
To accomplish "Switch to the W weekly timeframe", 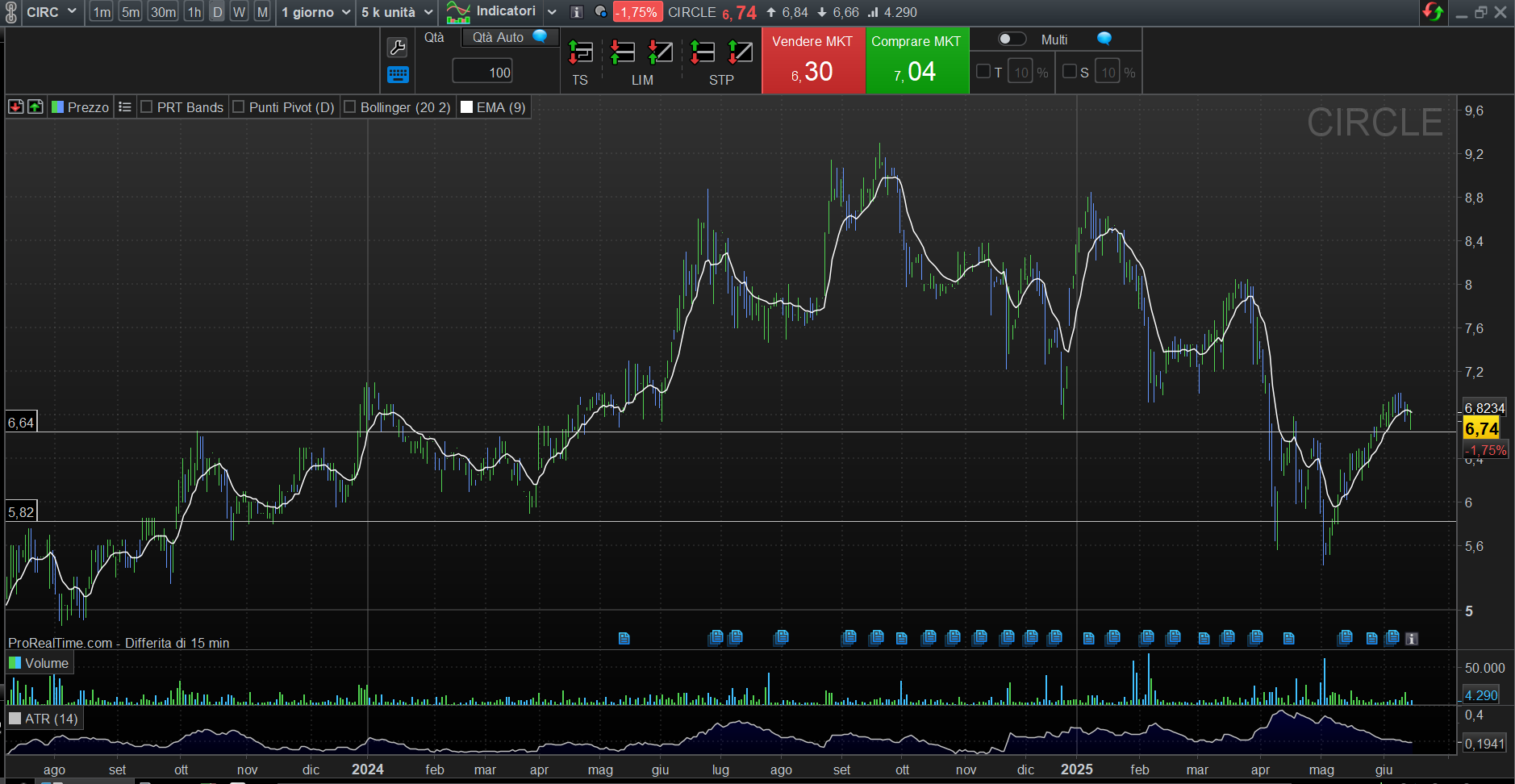I will coord(239,12).
